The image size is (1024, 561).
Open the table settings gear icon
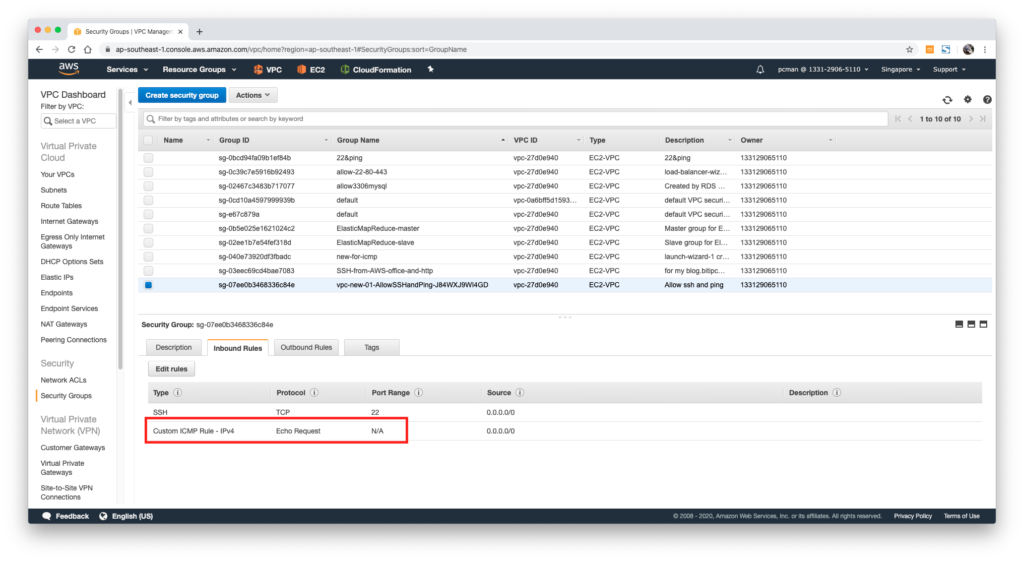tap(967, 99)
